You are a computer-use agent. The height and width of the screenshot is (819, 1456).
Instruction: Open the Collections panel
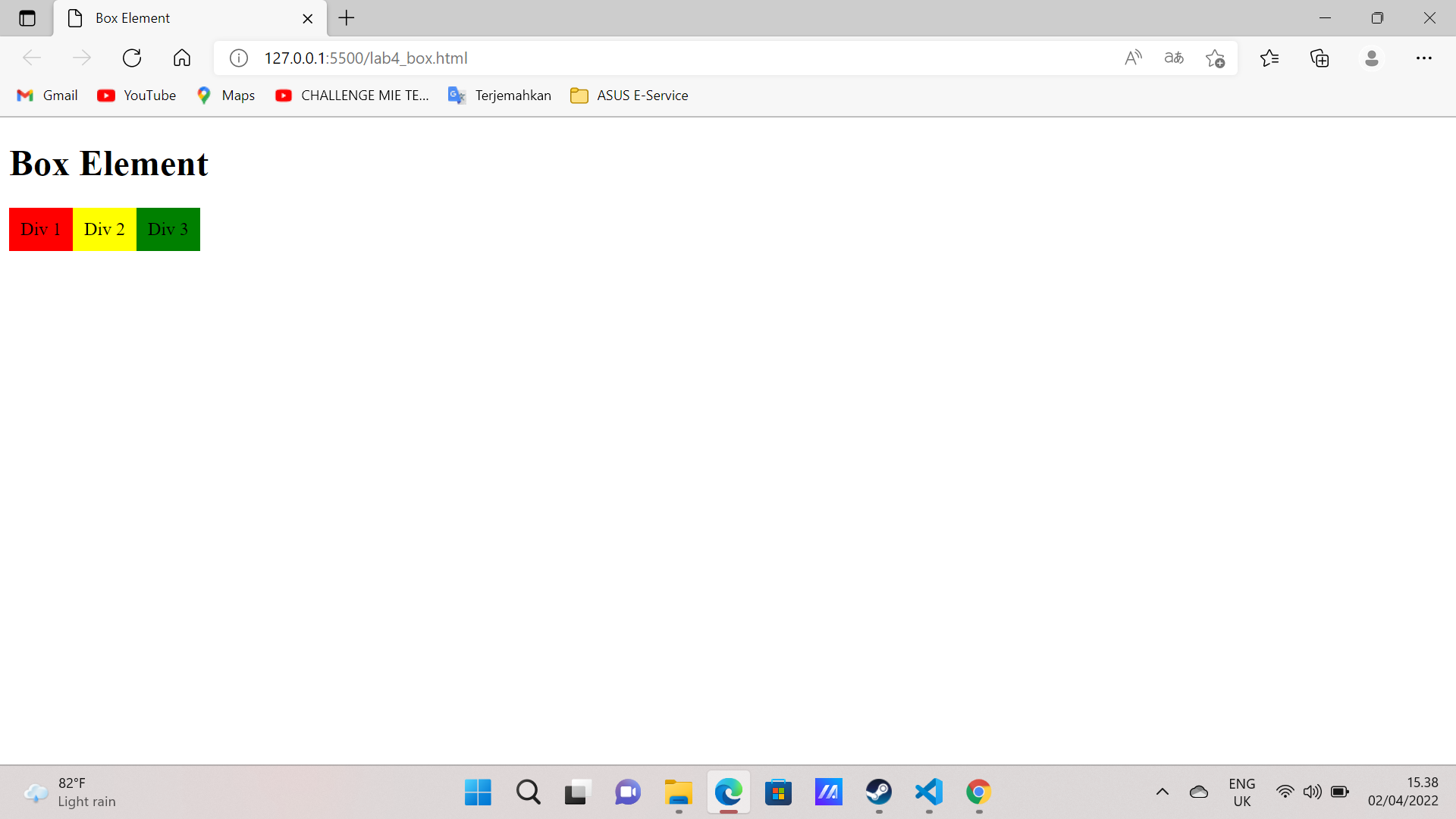[1319, 58]
